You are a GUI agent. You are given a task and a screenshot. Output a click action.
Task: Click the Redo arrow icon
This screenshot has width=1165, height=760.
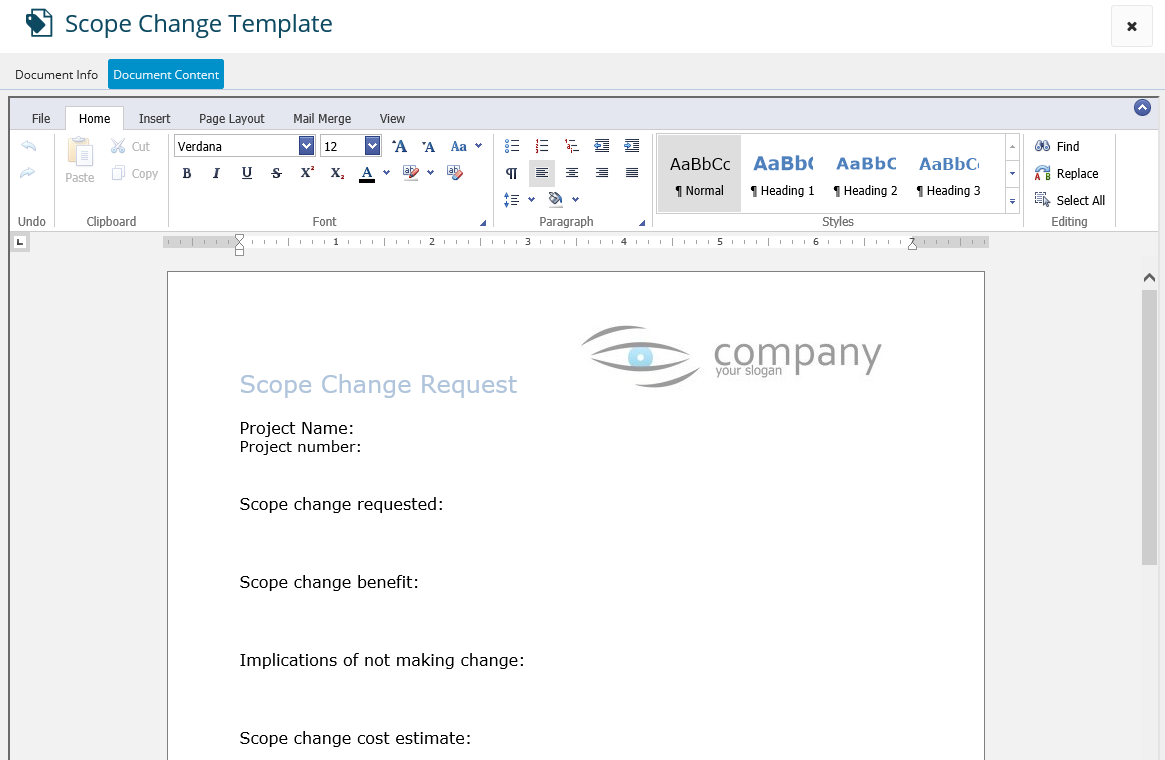(x=28, y=172)
